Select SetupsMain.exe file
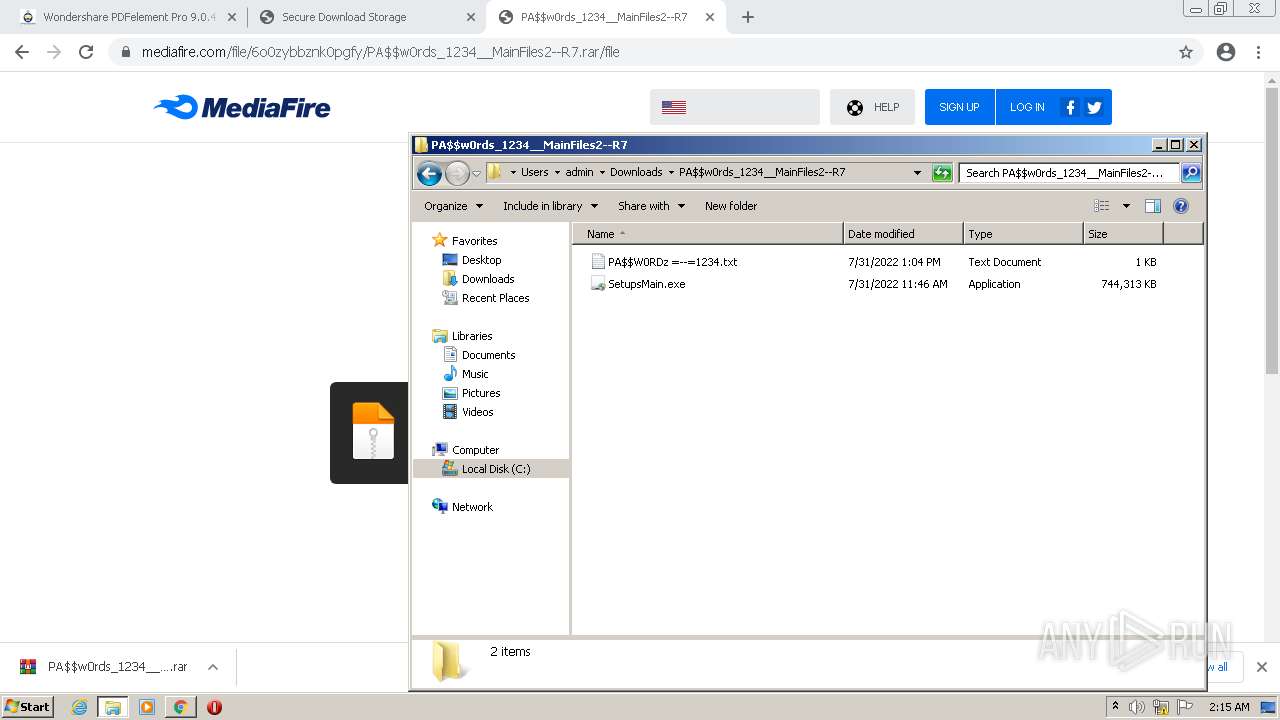 coord(638,284)
